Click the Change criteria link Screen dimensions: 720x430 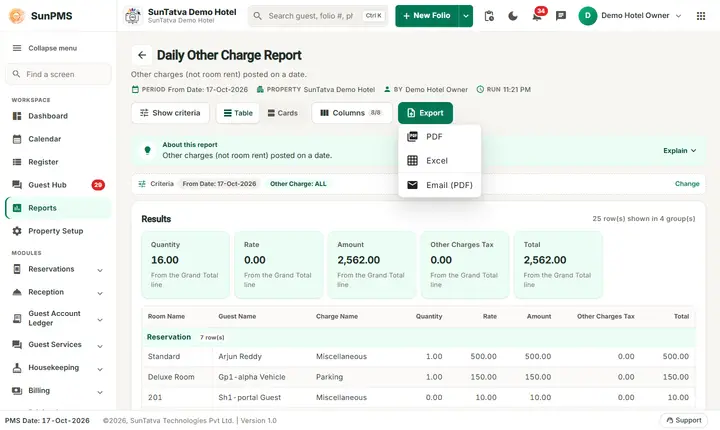687,184
